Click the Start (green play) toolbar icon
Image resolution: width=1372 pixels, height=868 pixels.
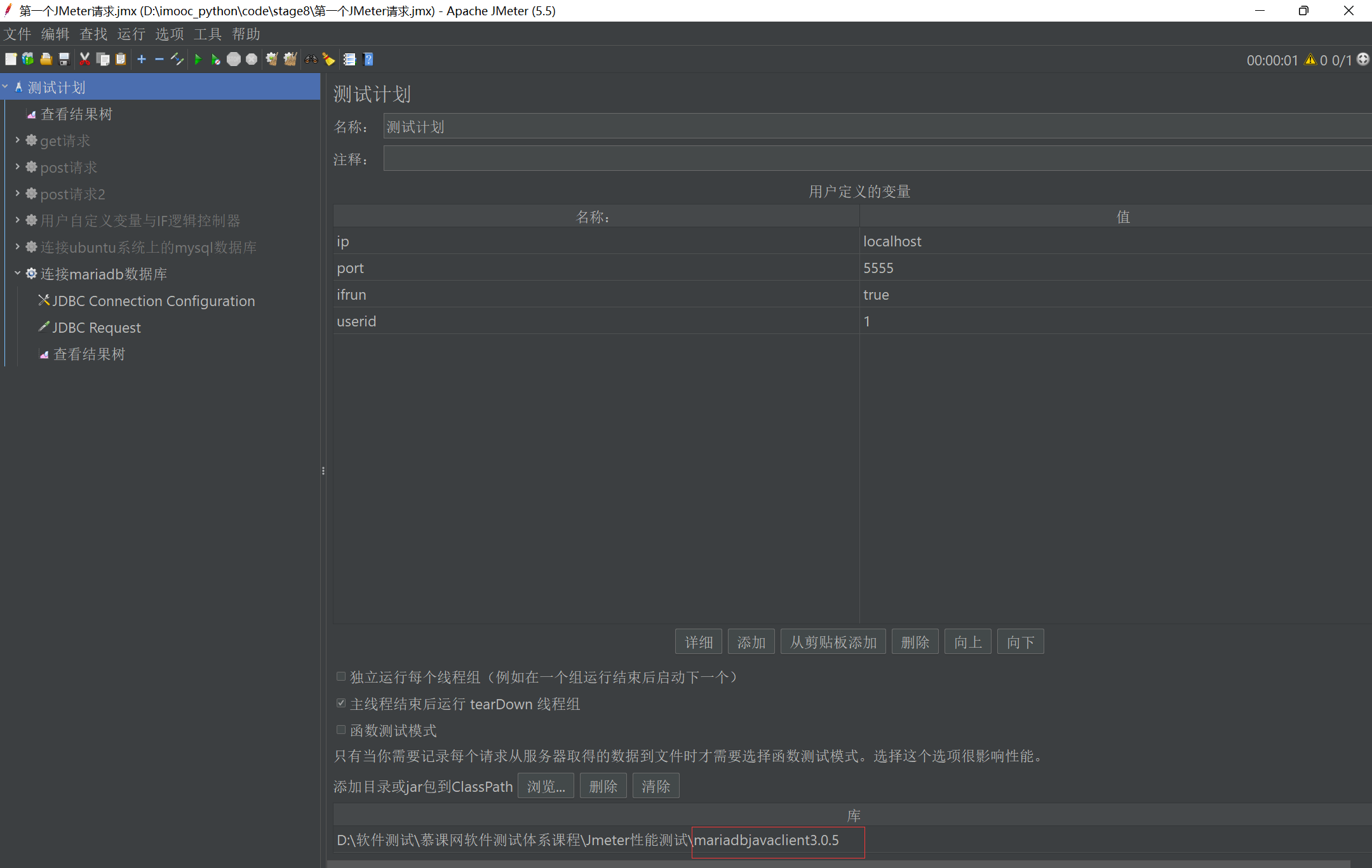pos(198,60)
